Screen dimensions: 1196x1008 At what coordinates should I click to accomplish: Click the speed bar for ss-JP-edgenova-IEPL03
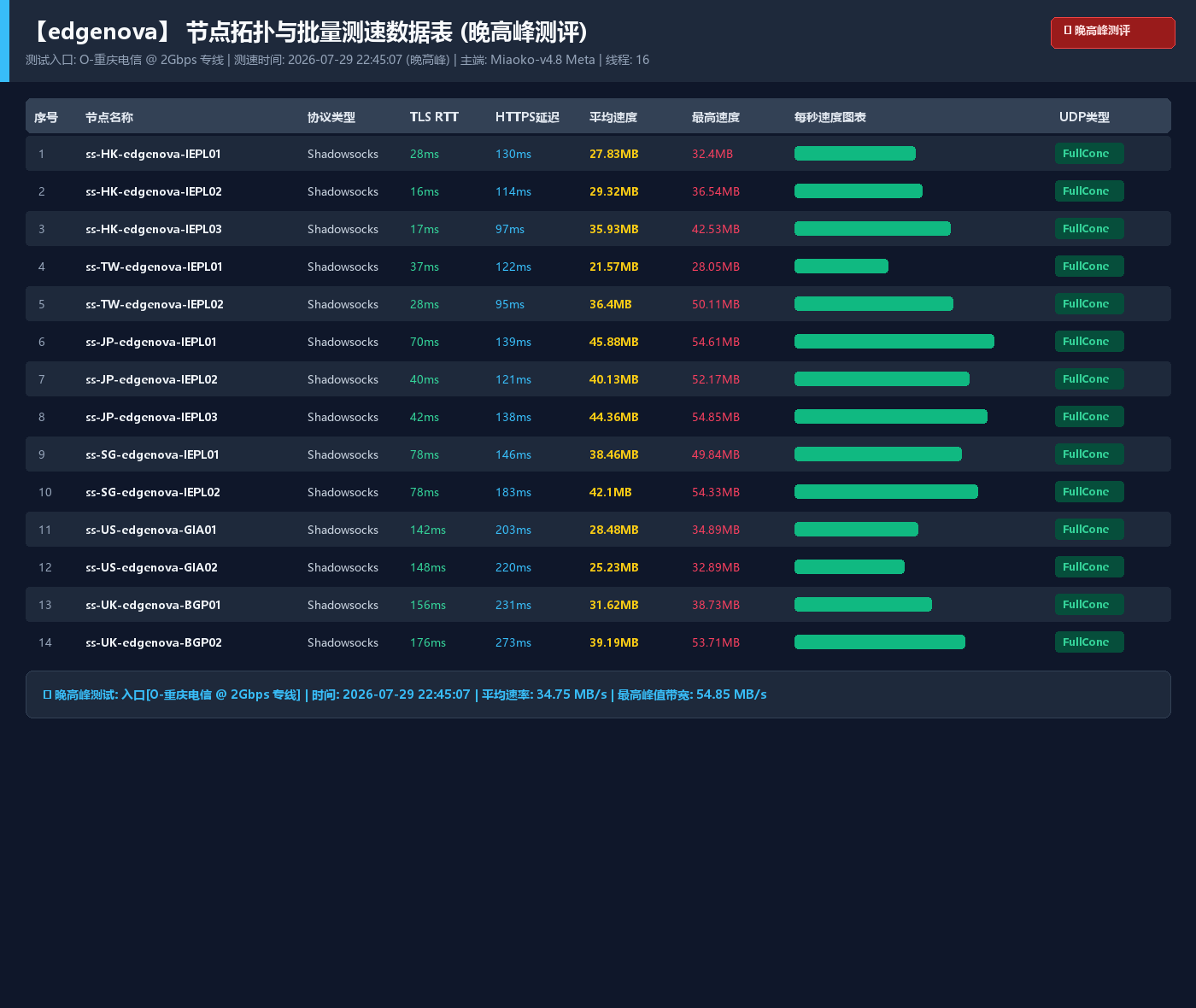[891, 416]
